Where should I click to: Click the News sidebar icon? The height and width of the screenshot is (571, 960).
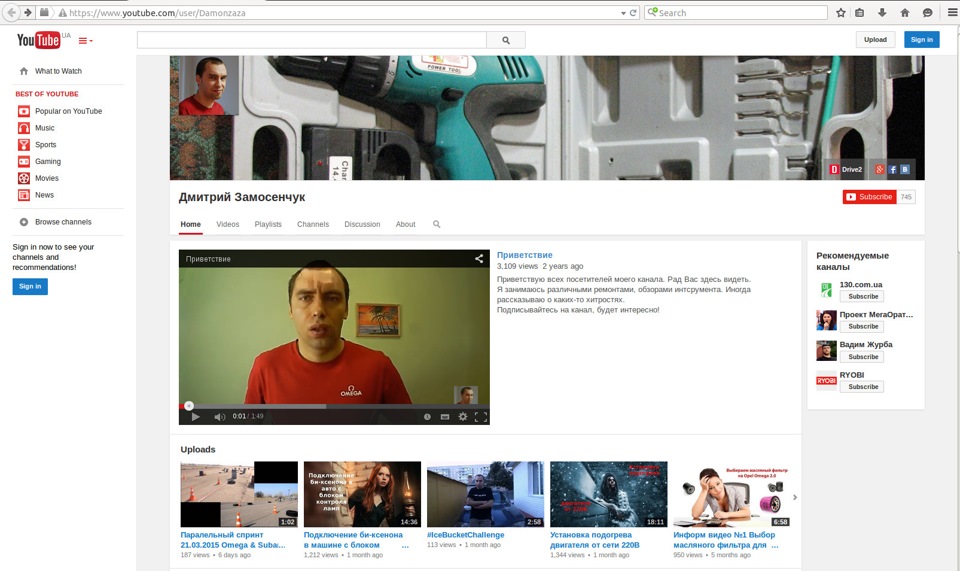[24, 195]
